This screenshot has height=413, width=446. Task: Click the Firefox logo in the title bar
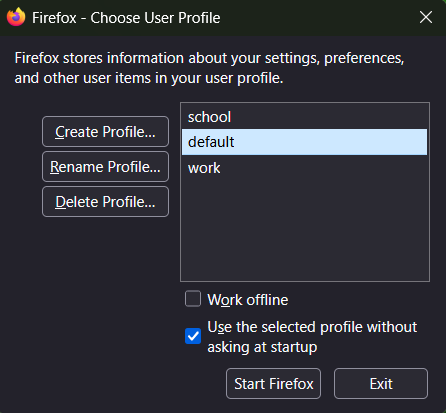(x=16, y=17)
